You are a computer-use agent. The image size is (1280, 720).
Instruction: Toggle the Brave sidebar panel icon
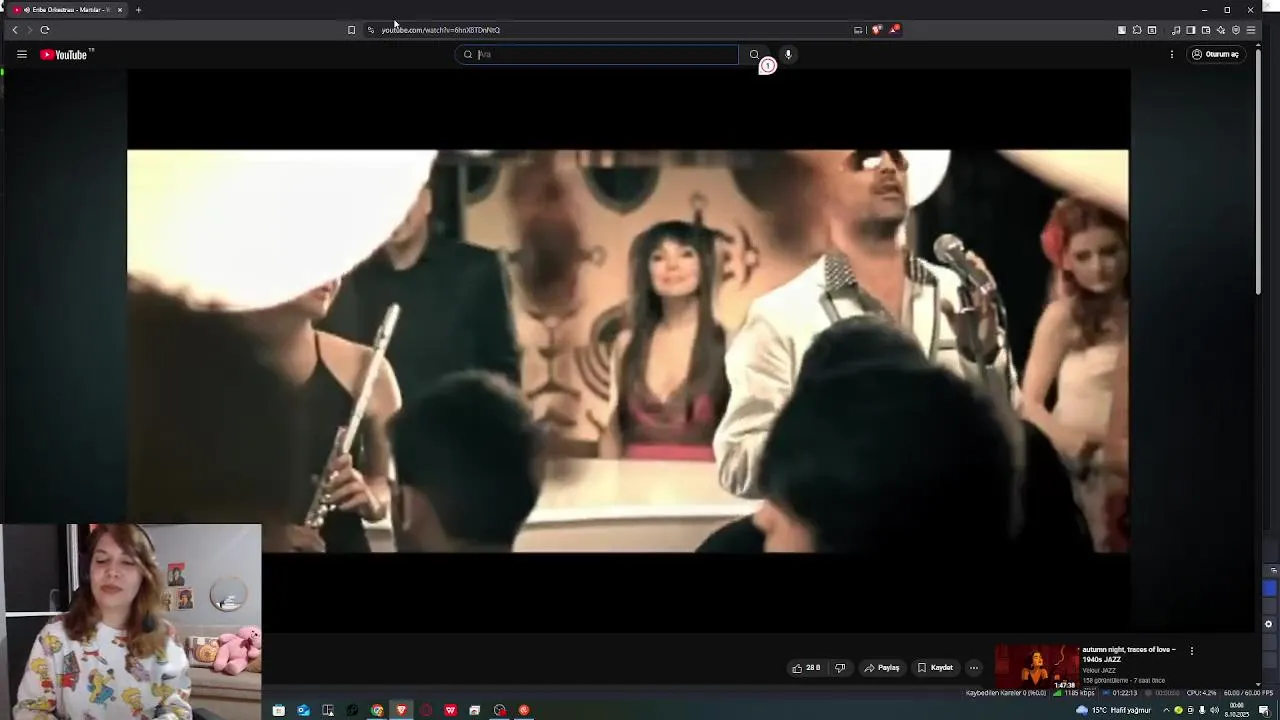[1191, 30]
